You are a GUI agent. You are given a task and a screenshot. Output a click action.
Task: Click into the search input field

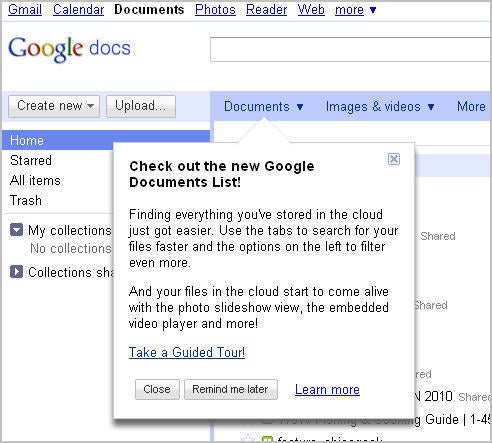coord(351,50)
